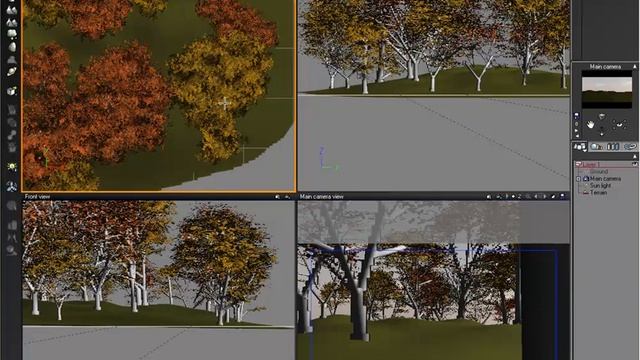The width and height of the screenshot is (640, 360).
Task: Choose the primitive cube object tool
Action: tap(12, 91)
